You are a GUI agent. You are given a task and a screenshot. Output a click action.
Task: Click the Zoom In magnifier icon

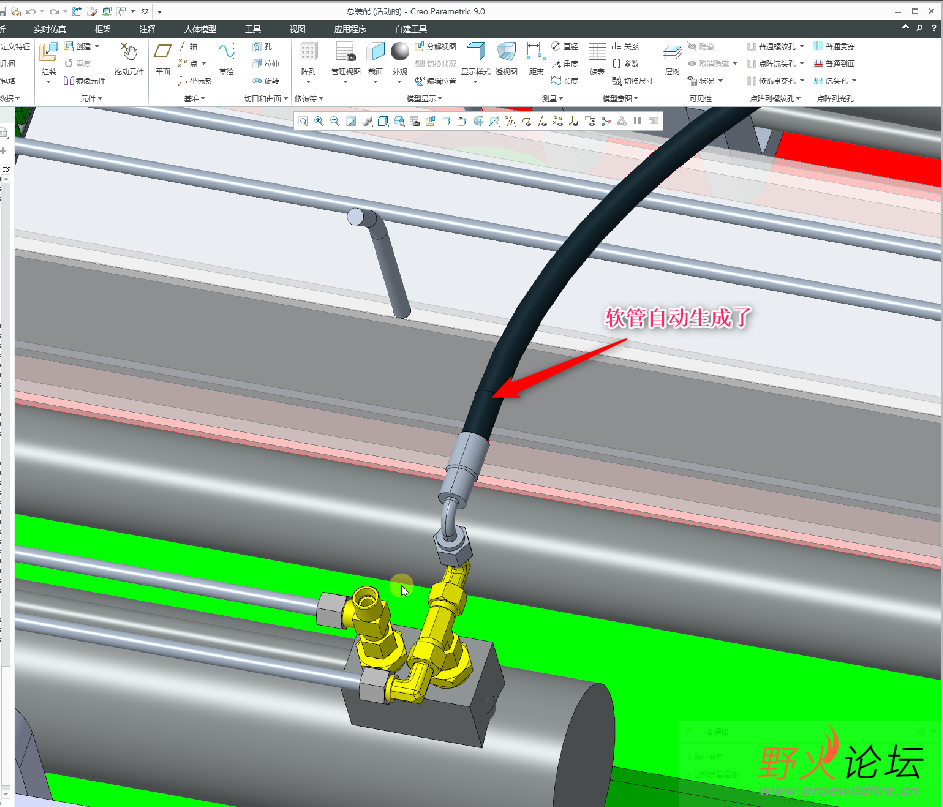click(x=319, y=121)
